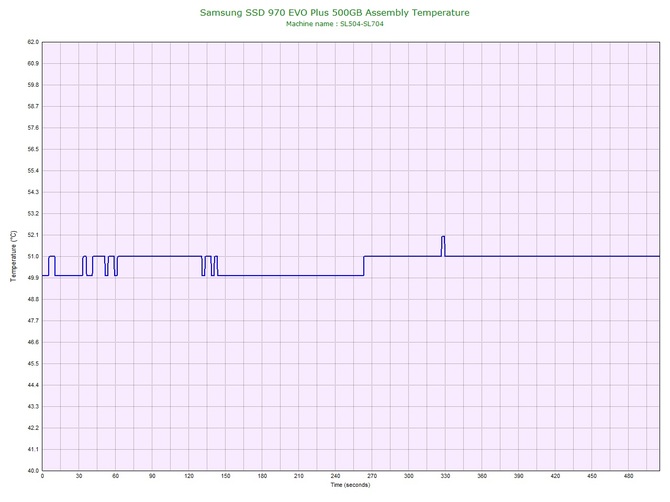
Task: Click the 60 seconds time tick label
Action: click(x=115, y=476)
